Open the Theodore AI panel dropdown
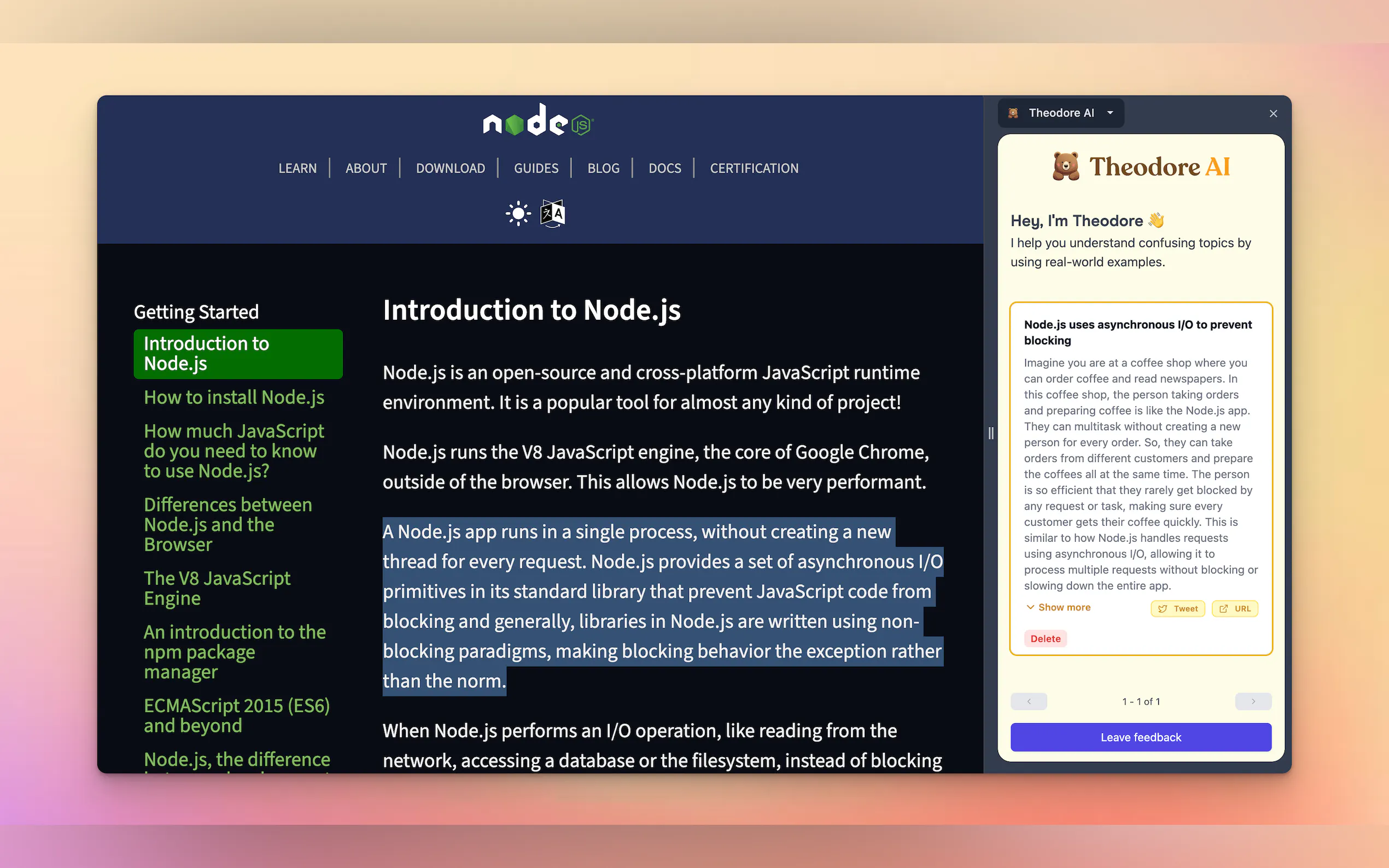Image resolution: width=1389 pixels, height=868 pixels. pos(1110,113)
